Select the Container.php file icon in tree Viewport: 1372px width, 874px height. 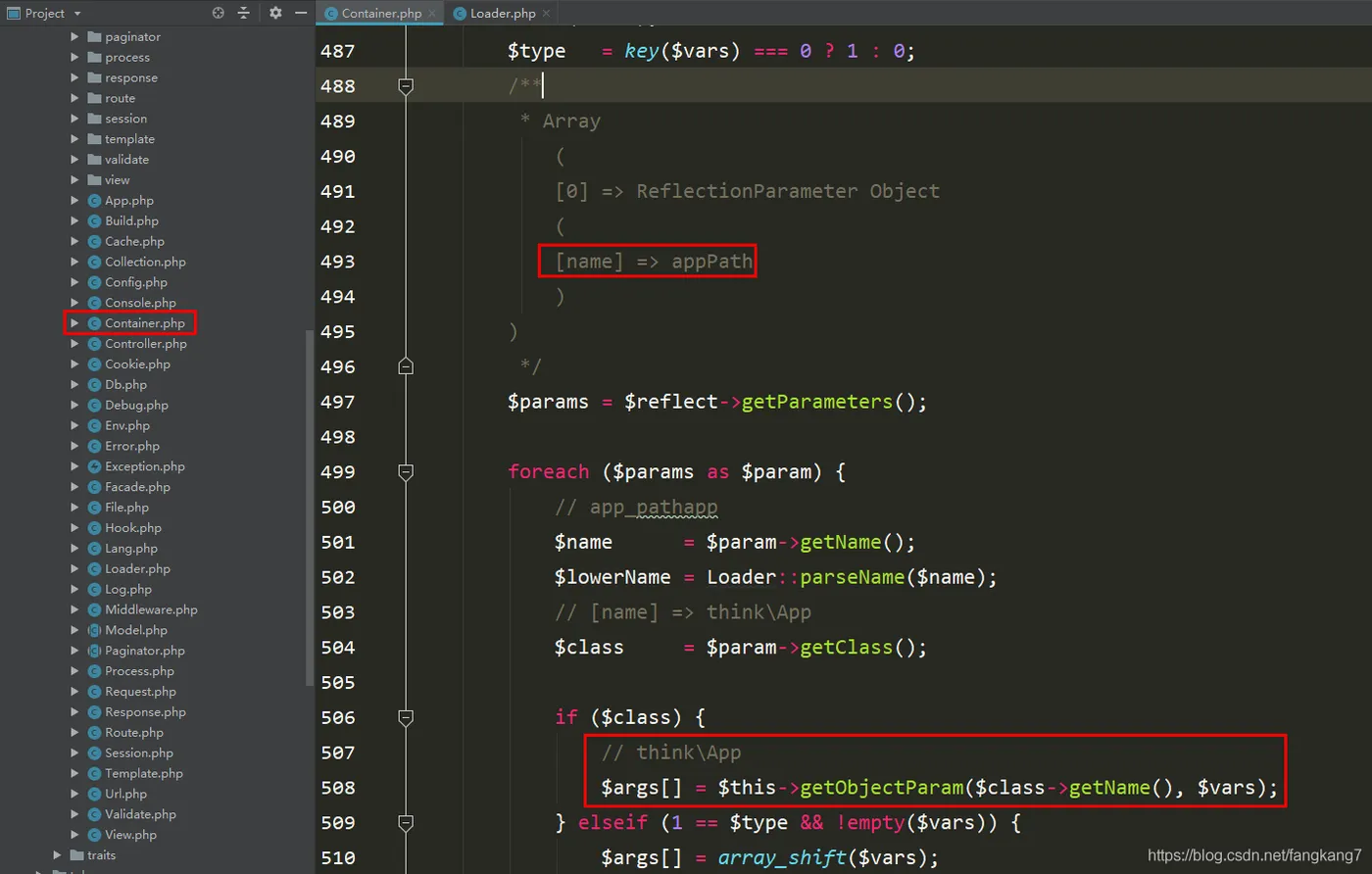click(95, 323)
